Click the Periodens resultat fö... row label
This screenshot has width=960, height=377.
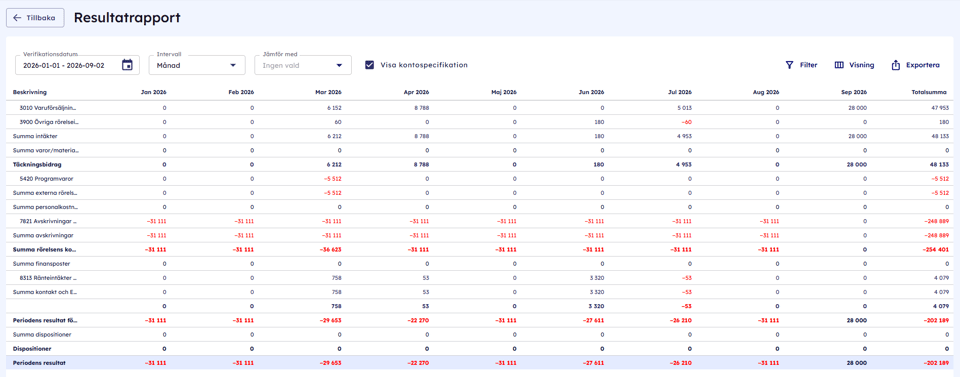click(45, 320)
